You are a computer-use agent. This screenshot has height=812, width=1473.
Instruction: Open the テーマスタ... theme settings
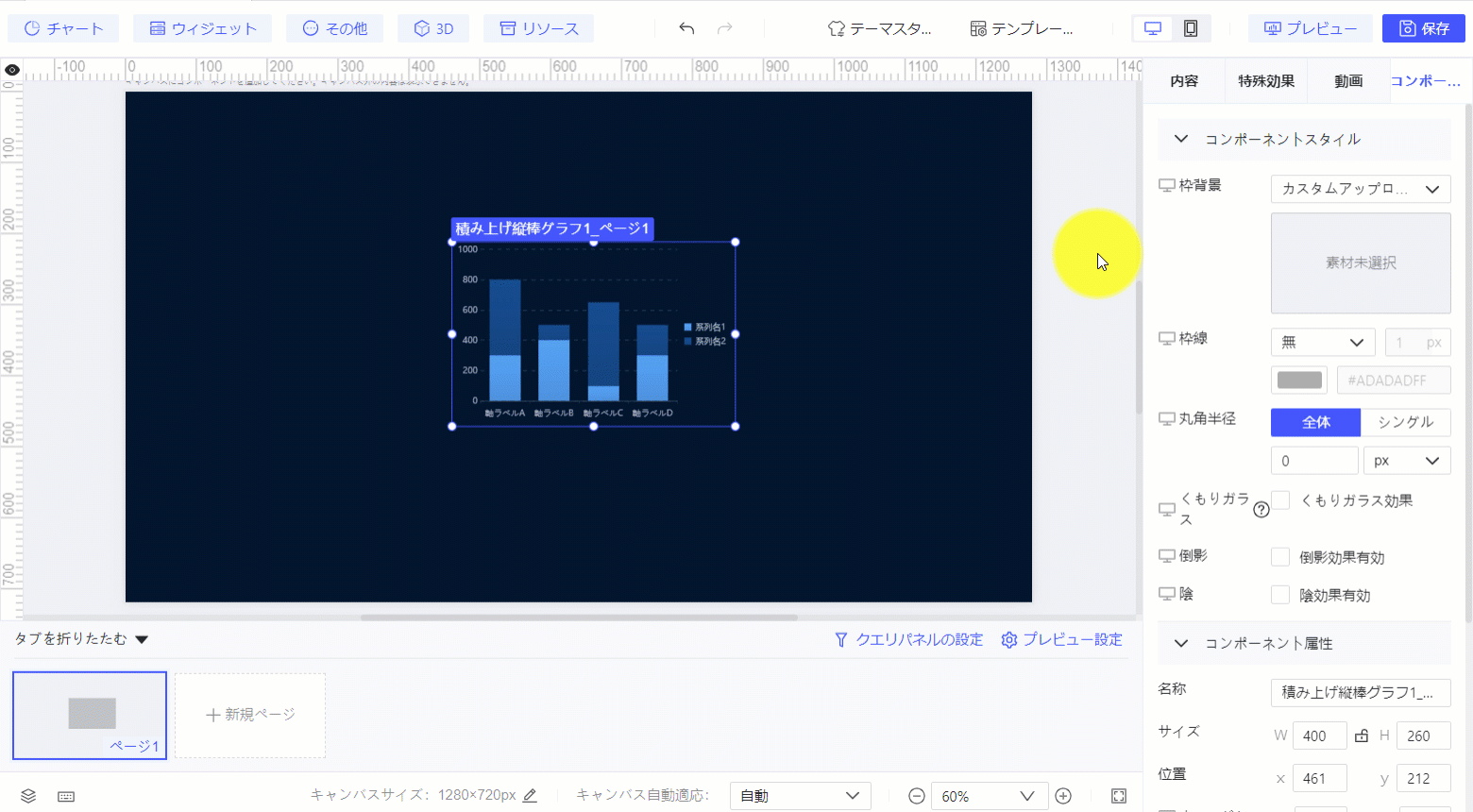[879, 28]
